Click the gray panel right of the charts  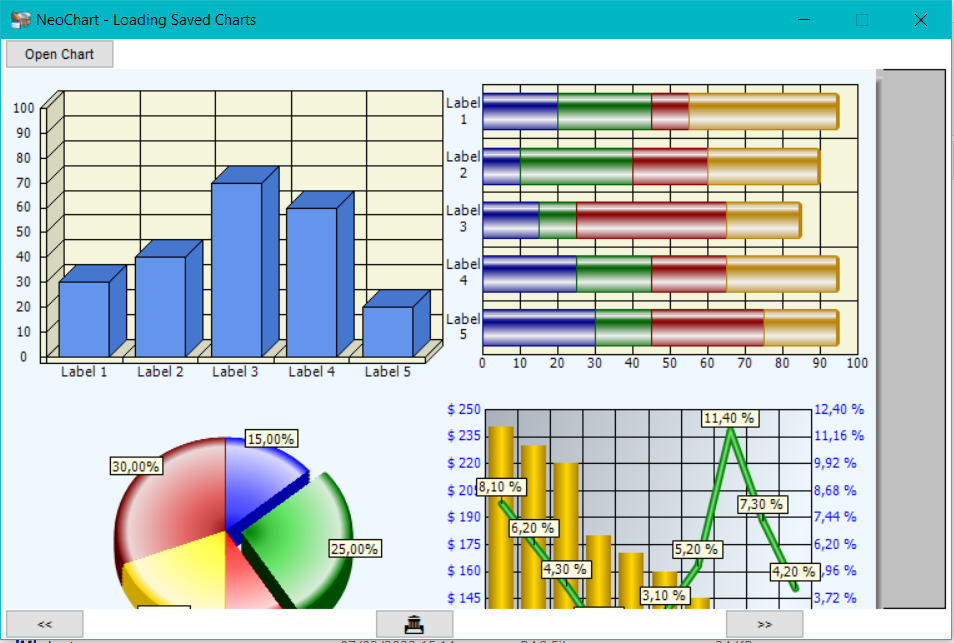(x=911, y=338)
